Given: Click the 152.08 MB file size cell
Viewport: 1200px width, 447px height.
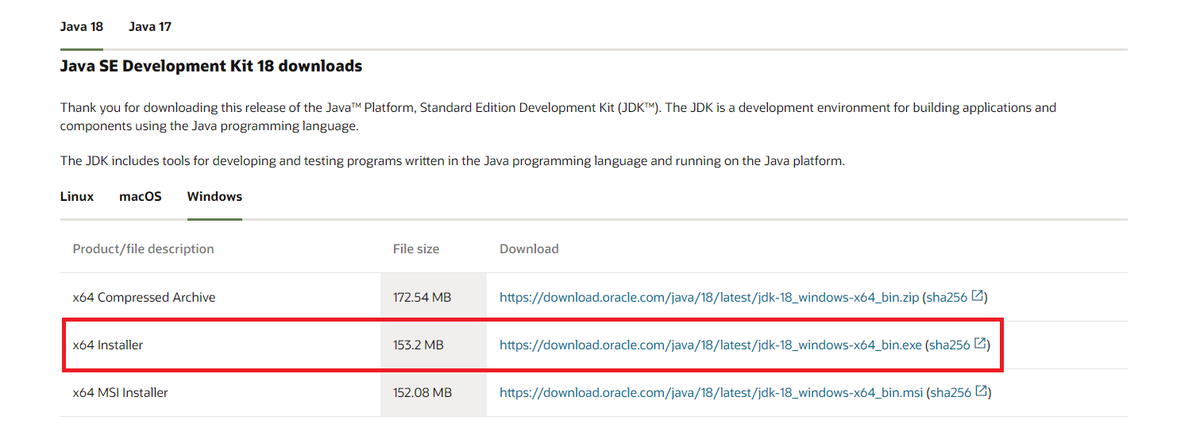Looking at the screenshot, I should 434,393.
